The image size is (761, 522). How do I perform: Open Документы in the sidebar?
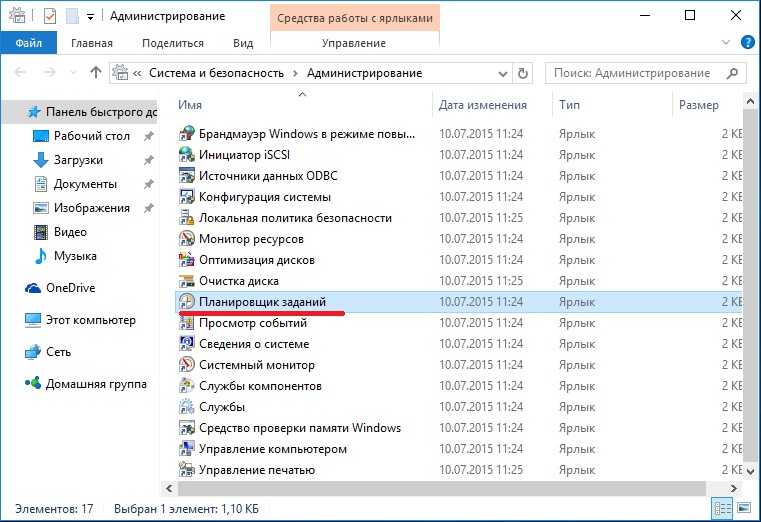click(x=85, y=184)
